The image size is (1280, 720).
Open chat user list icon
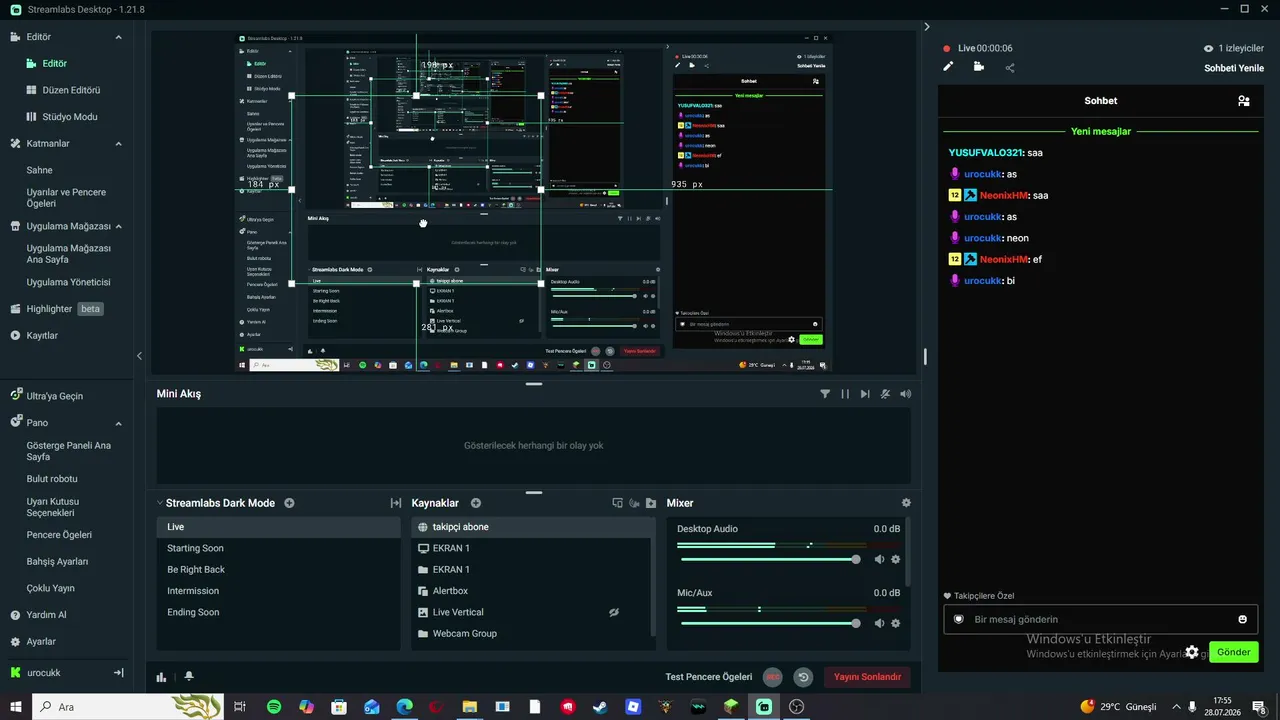pyautogui.click(x=1243, y=101)
